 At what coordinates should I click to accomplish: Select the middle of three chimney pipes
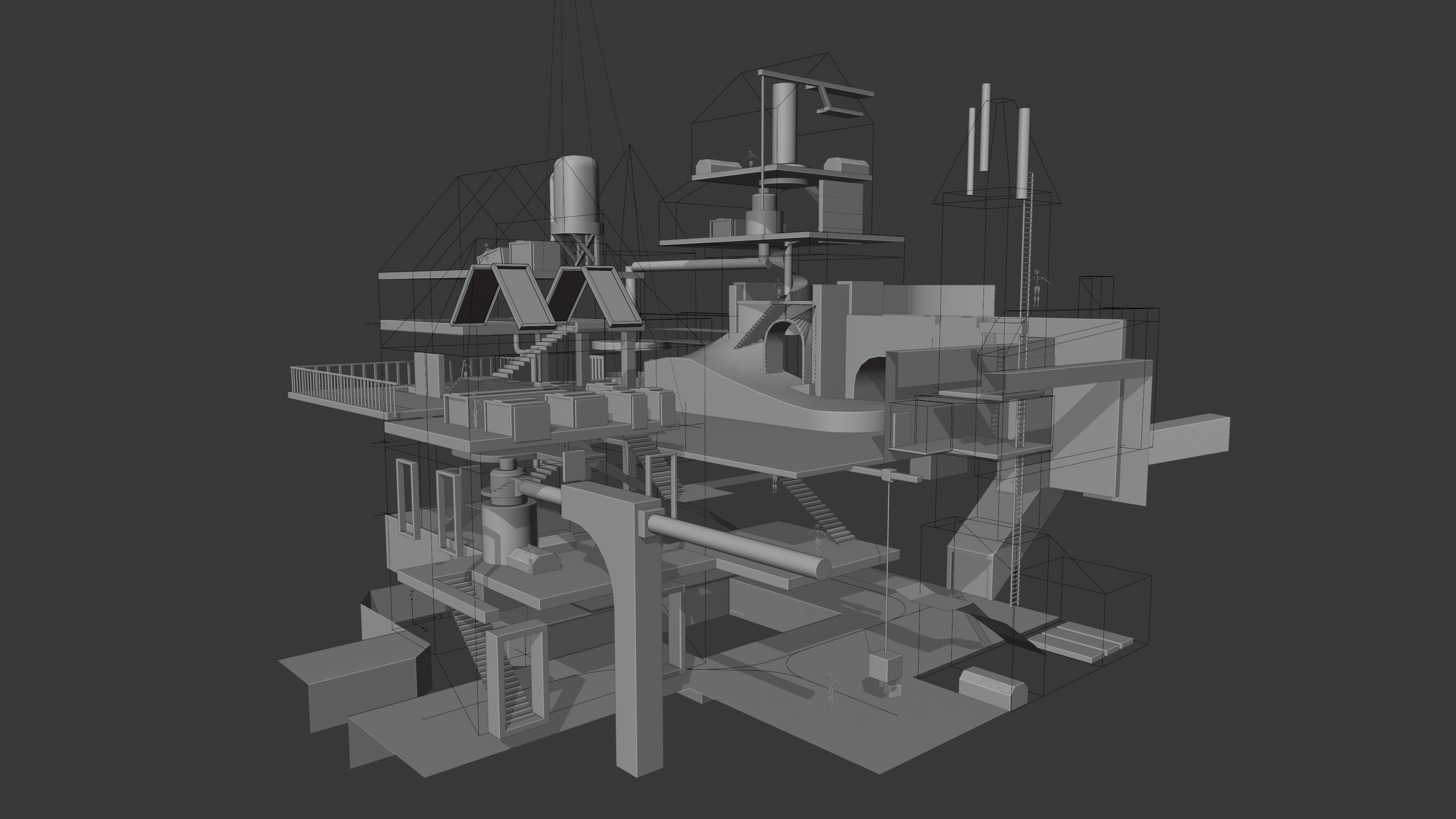tap(985, 127)
